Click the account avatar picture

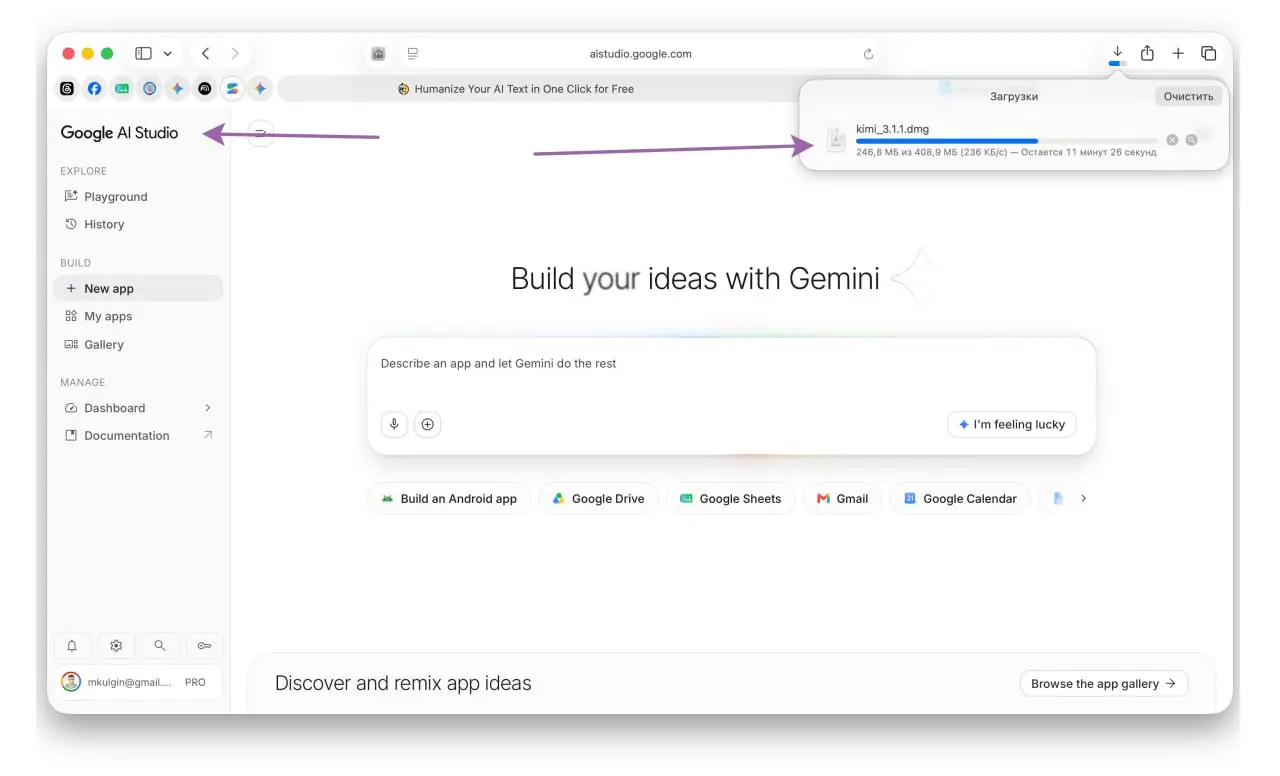point(71,682)
